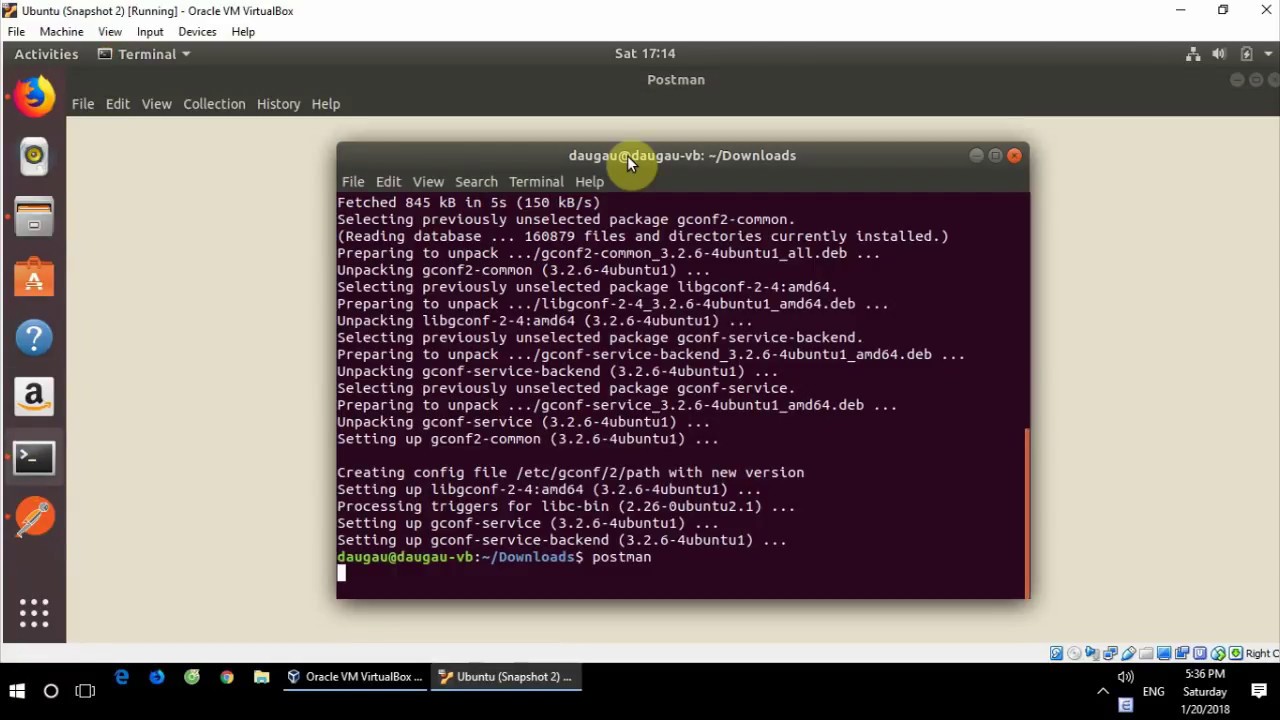Open the Ubuntu network status icon

(1193, 54)
